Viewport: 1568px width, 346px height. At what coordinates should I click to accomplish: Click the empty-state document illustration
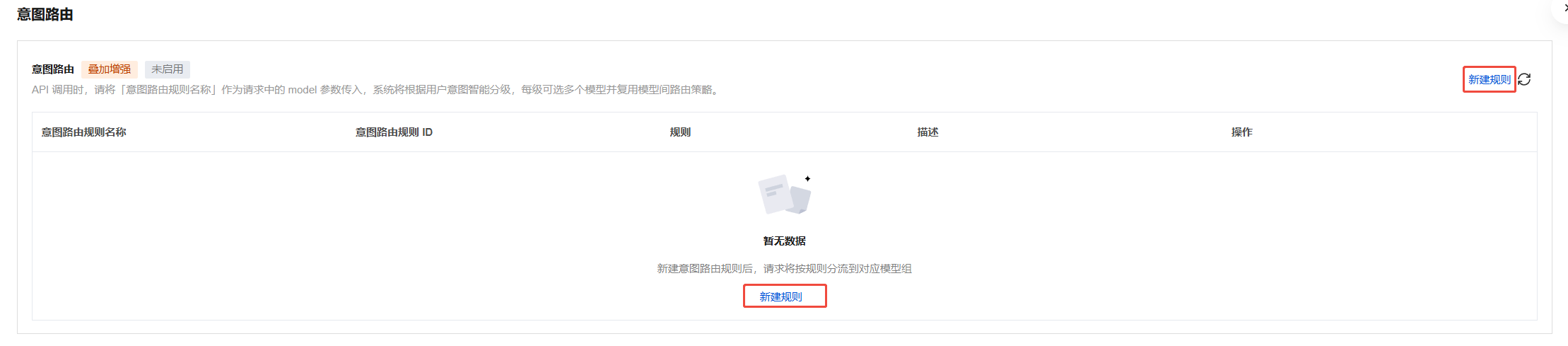[784, 195]
